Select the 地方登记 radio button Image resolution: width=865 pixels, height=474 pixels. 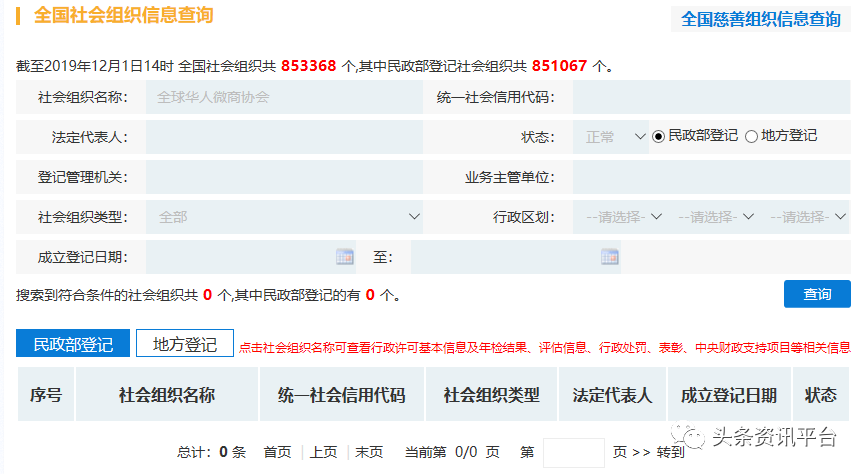tap(751, 136)
